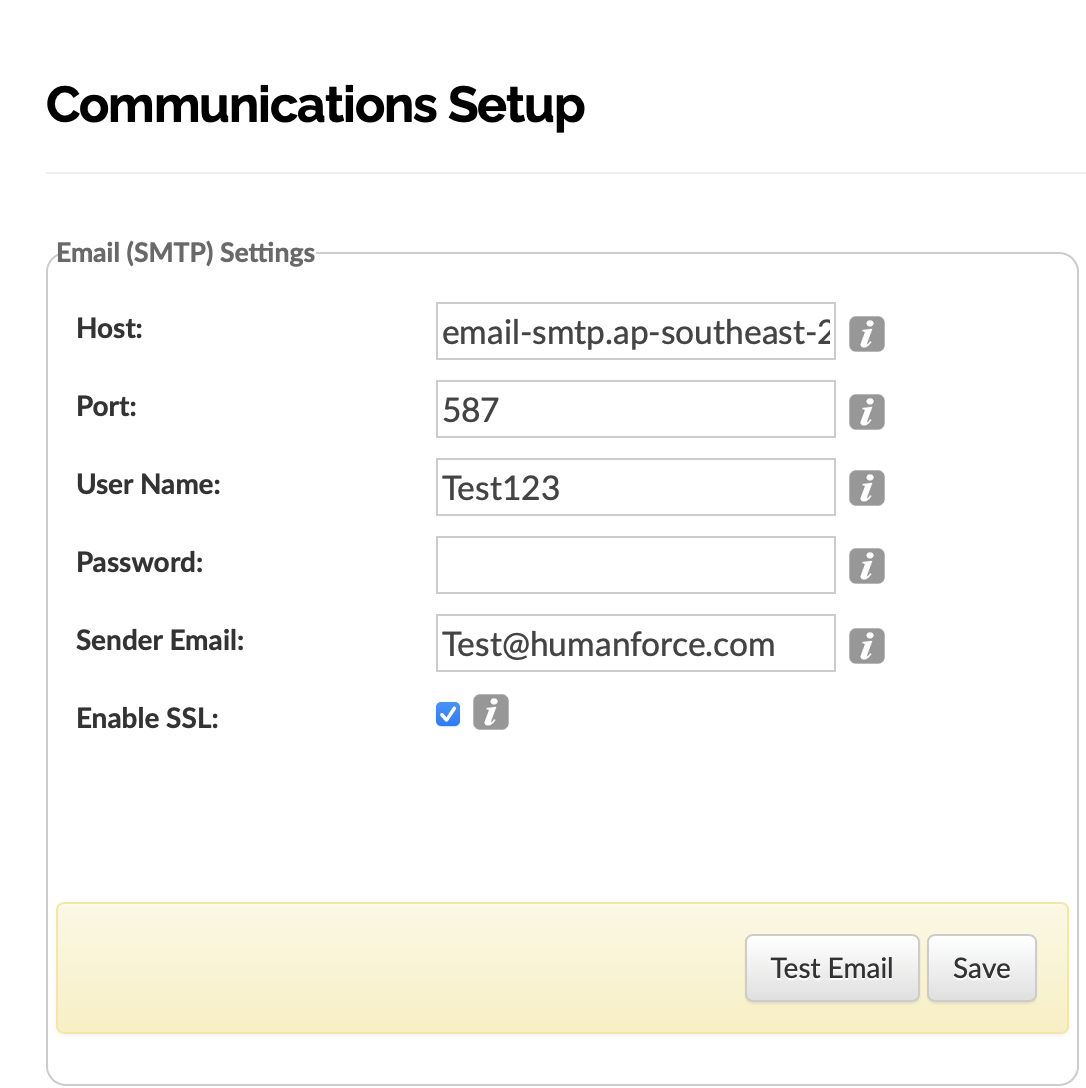Viewport: 1086px width, 1088px height.
Task: Open the info icon next to Port
Action: [x=867, y=412]
